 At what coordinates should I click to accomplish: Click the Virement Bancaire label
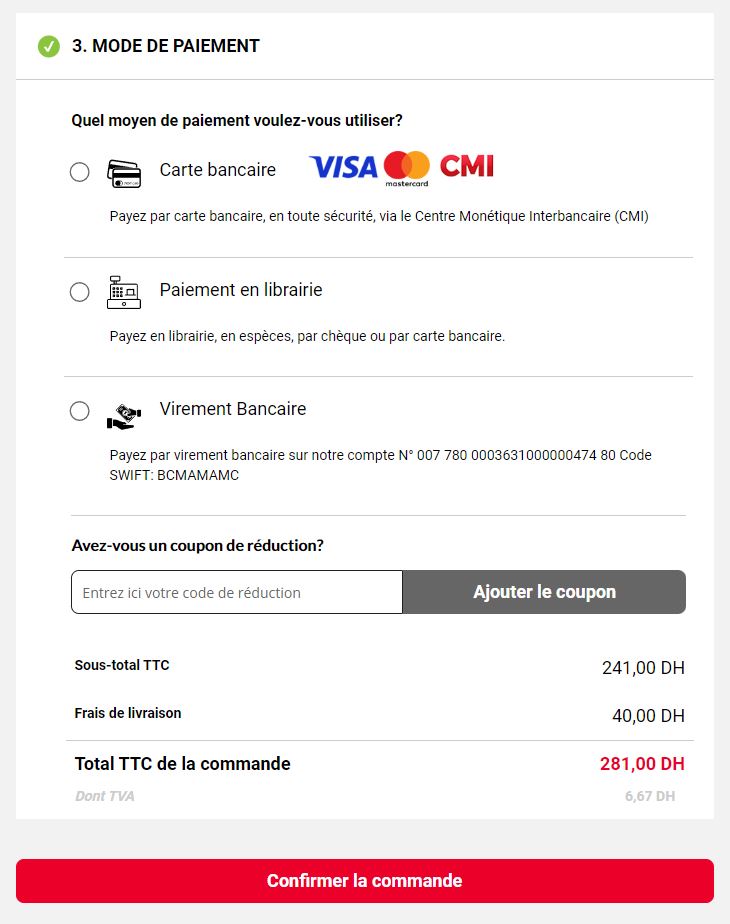tap(233, 409)
